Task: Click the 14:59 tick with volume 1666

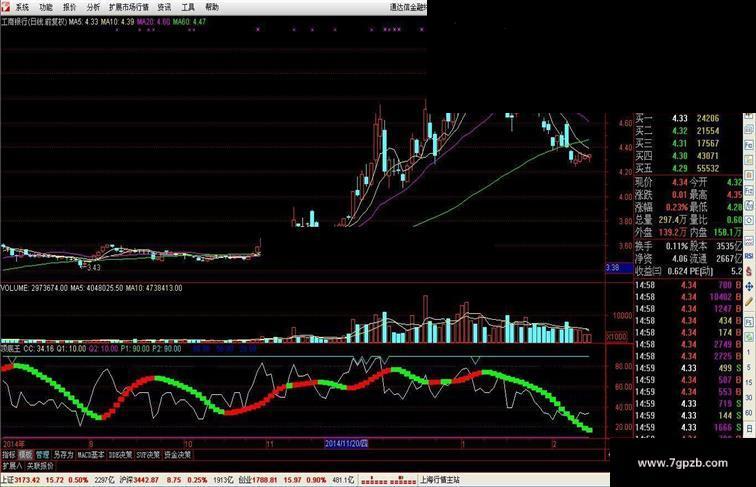Action: [688, 427]
